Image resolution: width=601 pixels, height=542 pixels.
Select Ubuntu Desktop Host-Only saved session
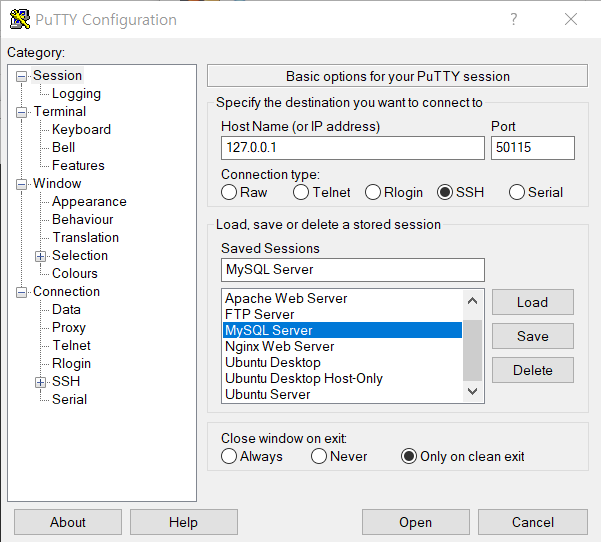pyautogui.click(x=343, y=378)
